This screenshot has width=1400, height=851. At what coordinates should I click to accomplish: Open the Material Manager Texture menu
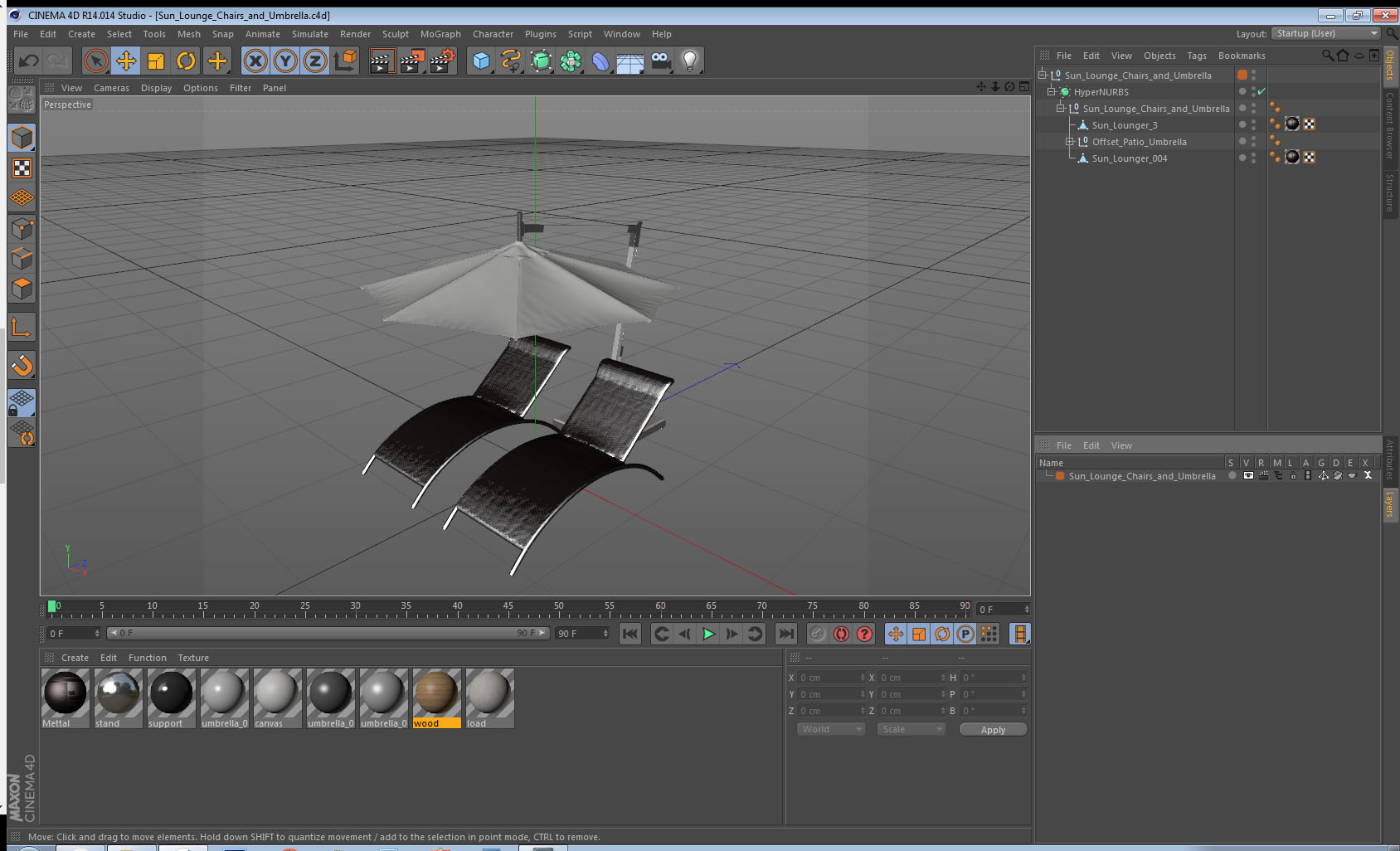[x=193, y=658]
